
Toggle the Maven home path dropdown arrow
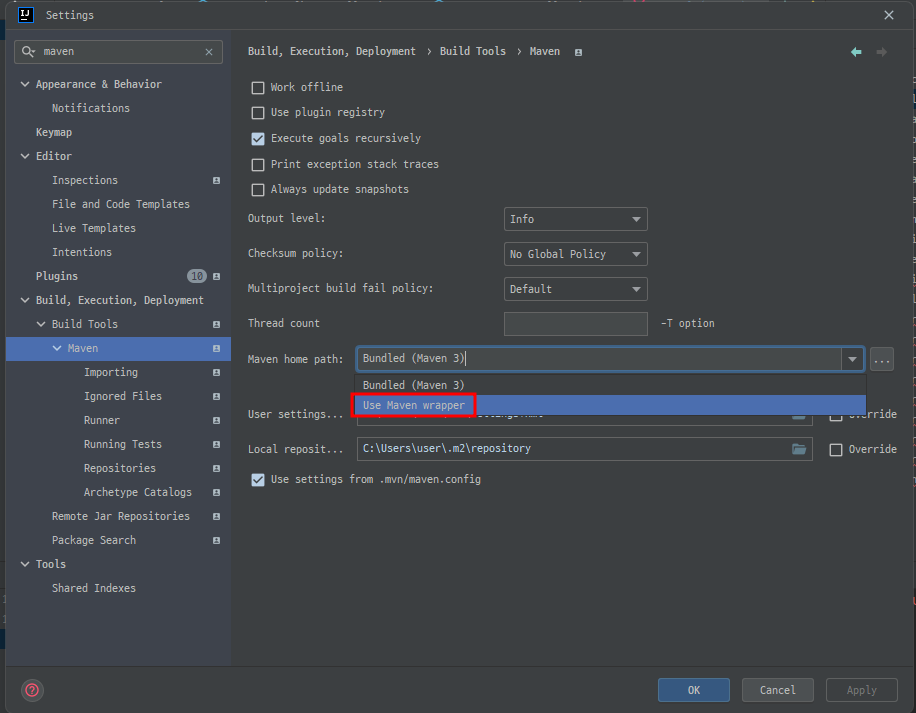point(852,359)
